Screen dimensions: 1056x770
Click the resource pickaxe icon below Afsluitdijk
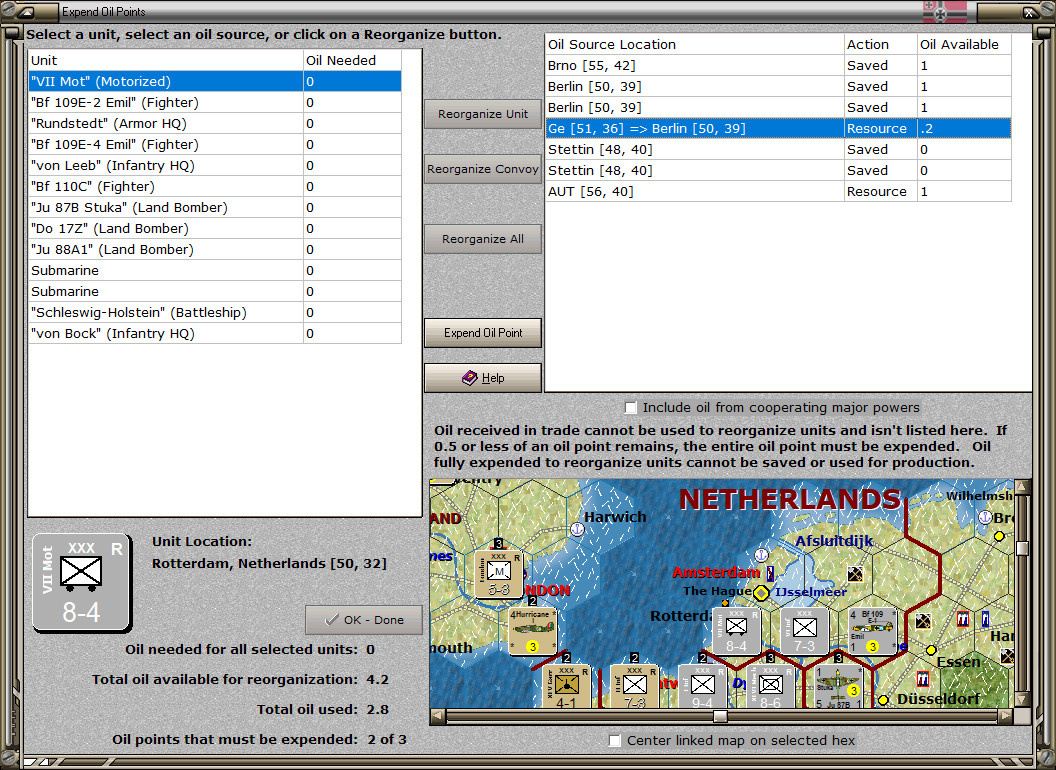point(855,574)
